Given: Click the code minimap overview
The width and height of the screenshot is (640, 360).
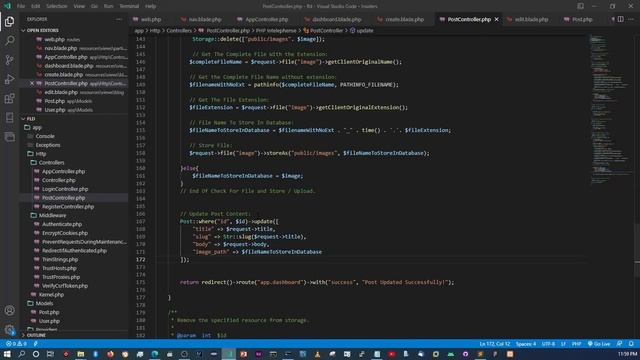Looking at the screenshot, I should click(x=611, y=110).
